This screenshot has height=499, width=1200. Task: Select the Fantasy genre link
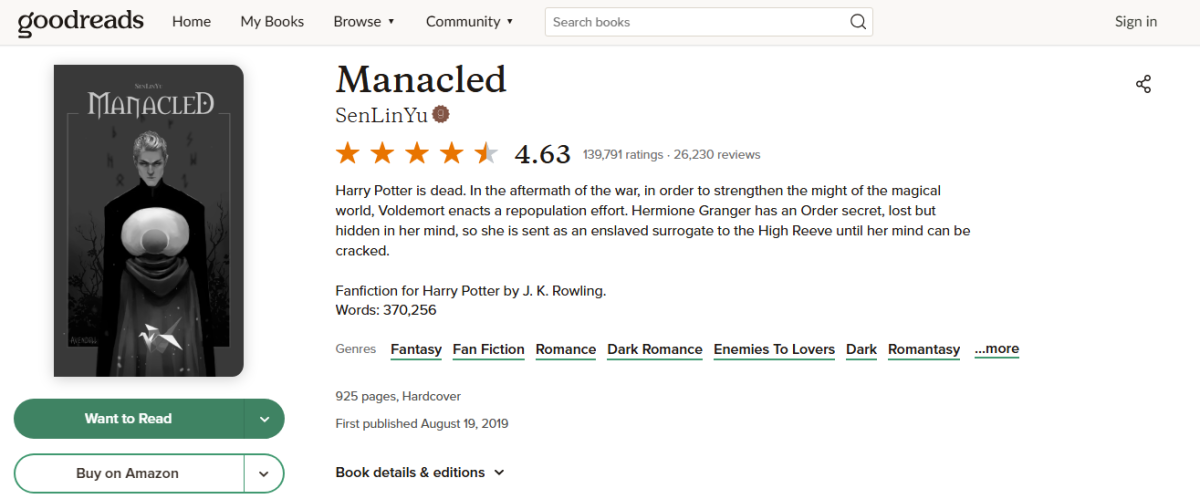416,349
